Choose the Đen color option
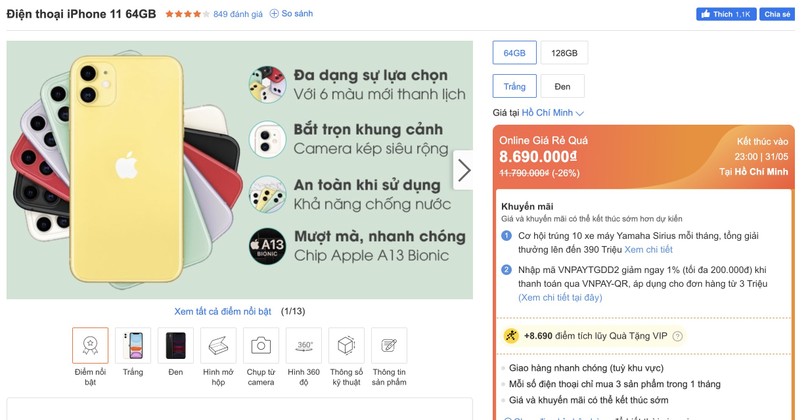810x420 pixels. [563, 87]
